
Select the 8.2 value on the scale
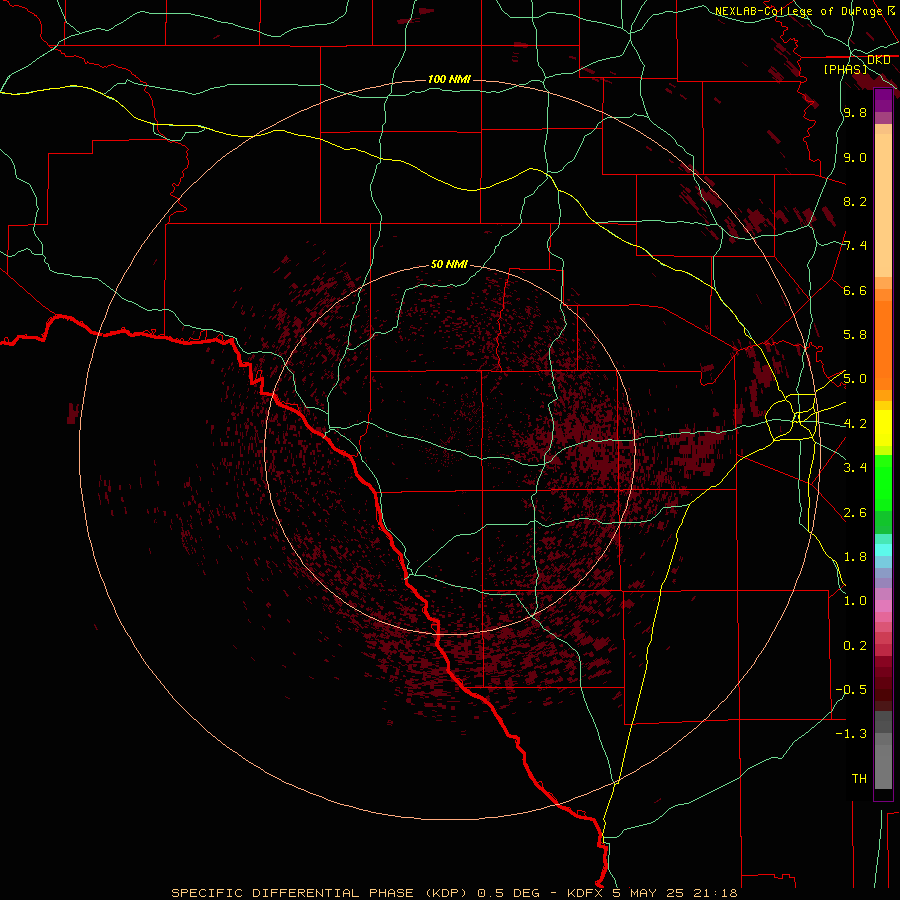pos(855,201)
